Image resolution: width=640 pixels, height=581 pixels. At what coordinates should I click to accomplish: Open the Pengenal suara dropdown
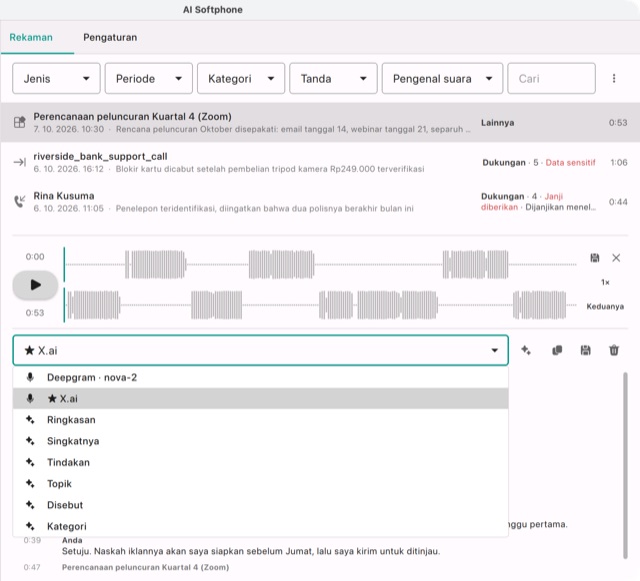point(442,78)
